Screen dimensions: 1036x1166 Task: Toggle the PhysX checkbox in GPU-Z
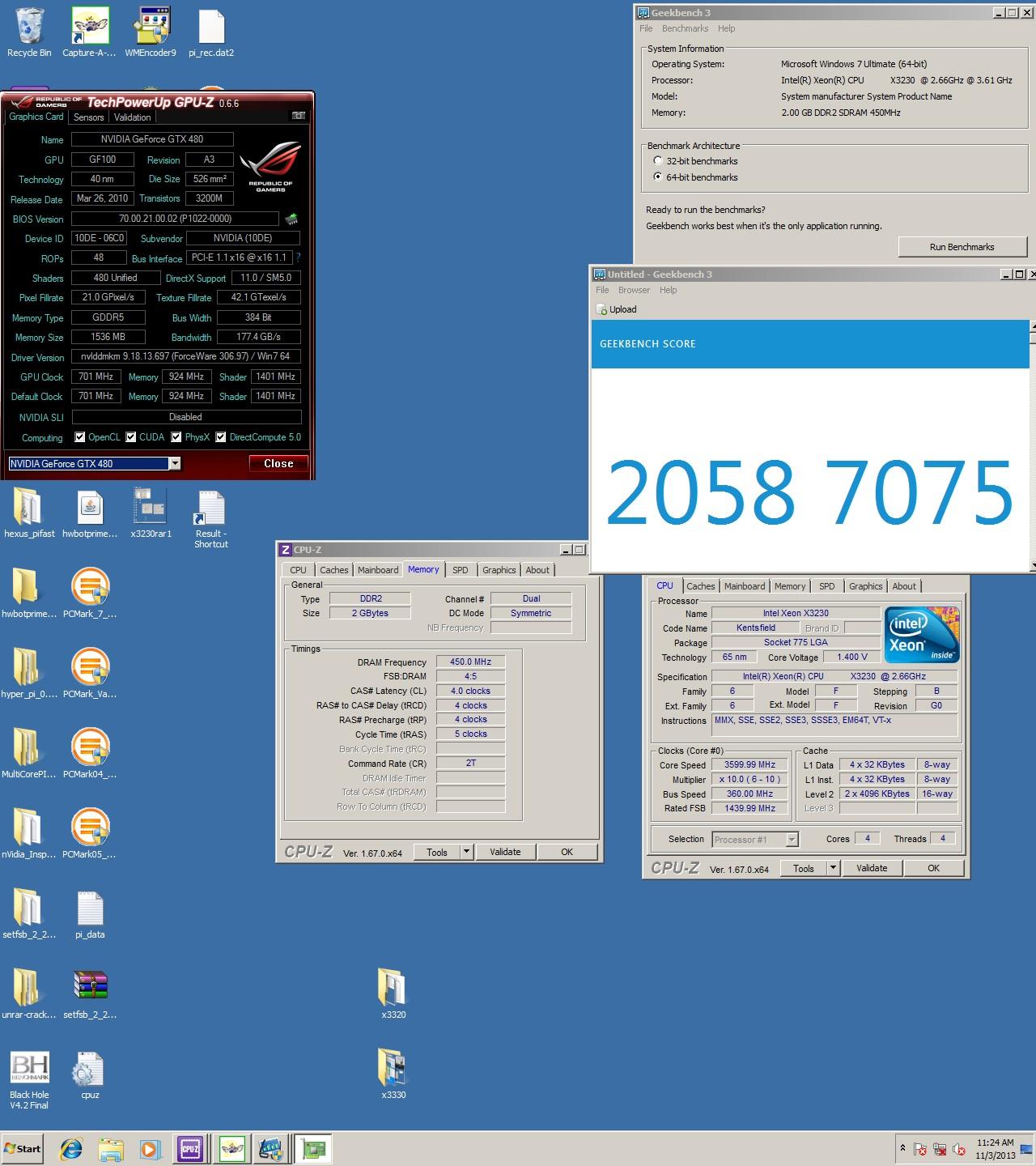tap(176, 437)
